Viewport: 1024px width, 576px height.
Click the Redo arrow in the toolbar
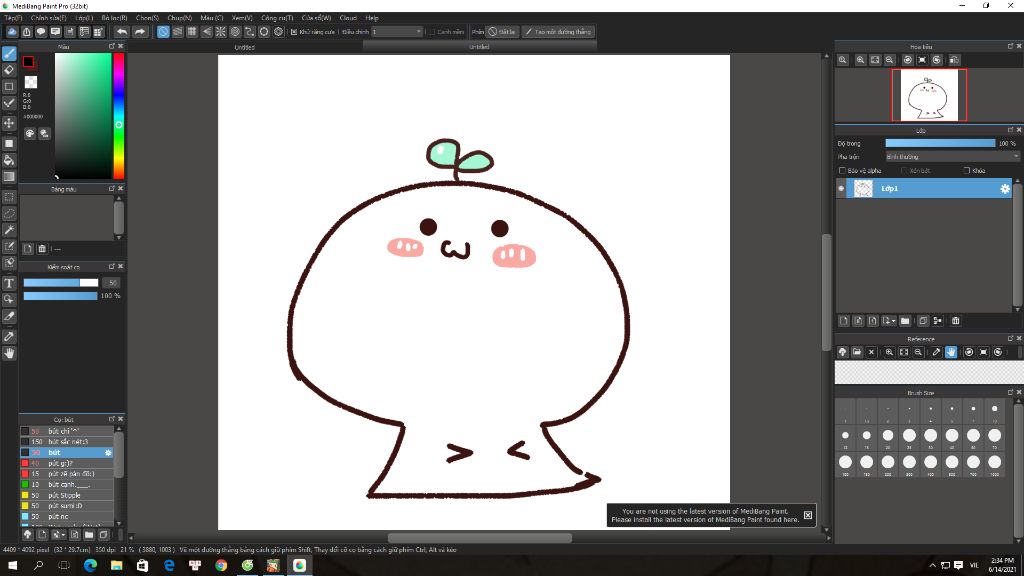140,31
